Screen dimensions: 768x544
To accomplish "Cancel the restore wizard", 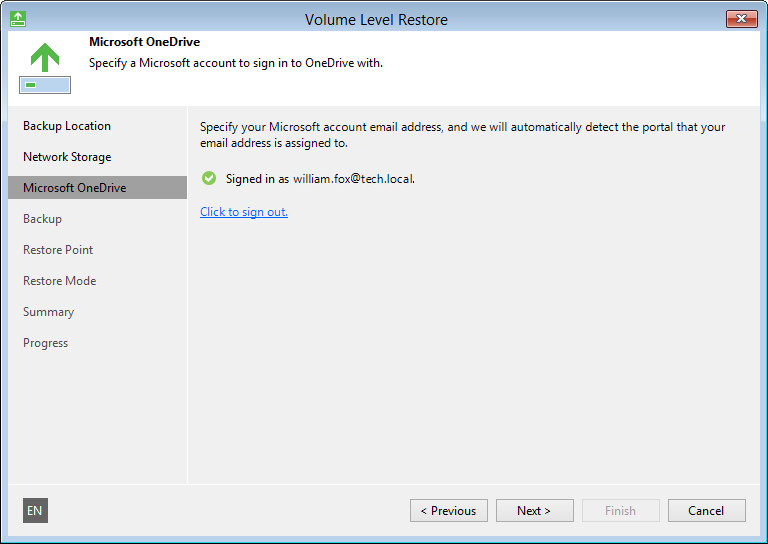I will pyautogui.click(x=707, y=511).
